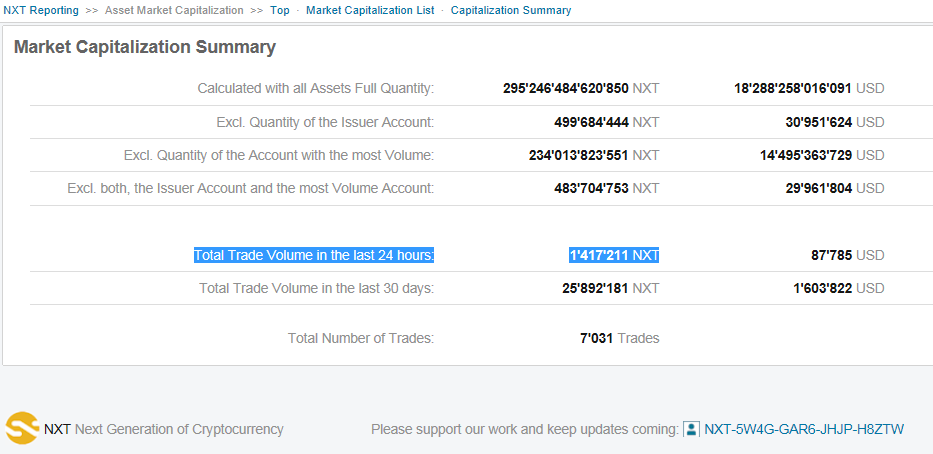Select the 295'246'484'620'850 NXT value
The width and height of the screenshot is (933, 454).
click(581, 89)
